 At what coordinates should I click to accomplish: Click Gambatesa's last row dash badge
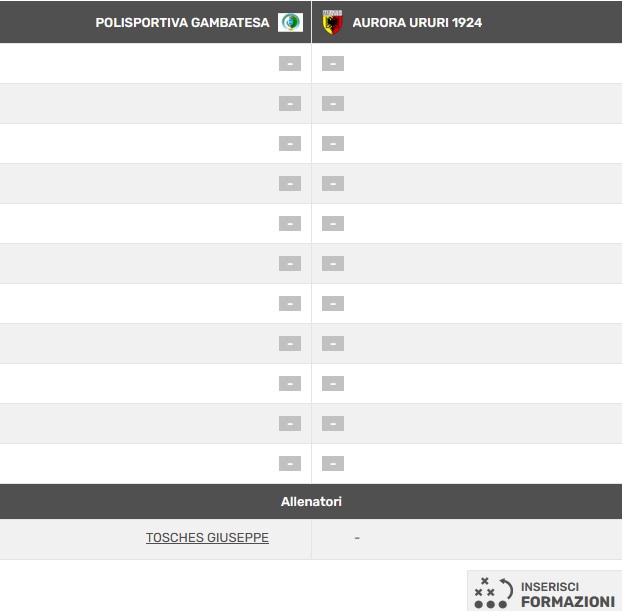[290, 463]
